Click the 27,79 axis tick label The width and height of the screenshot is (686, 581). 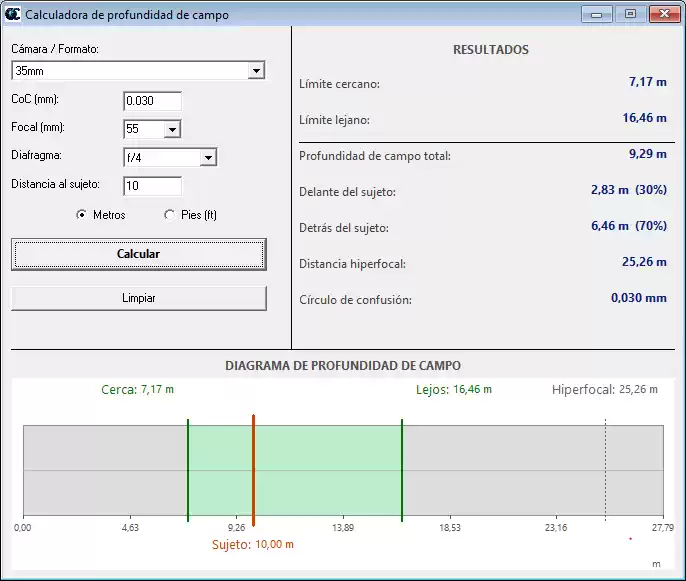663,528
